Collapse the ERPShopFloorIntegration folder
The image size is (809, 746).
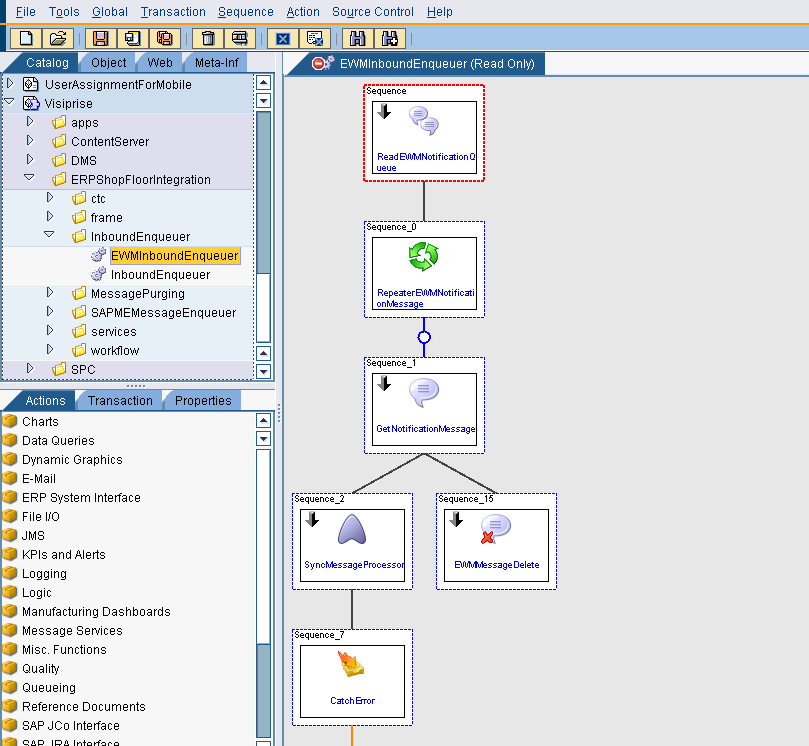tap(29, 179)
